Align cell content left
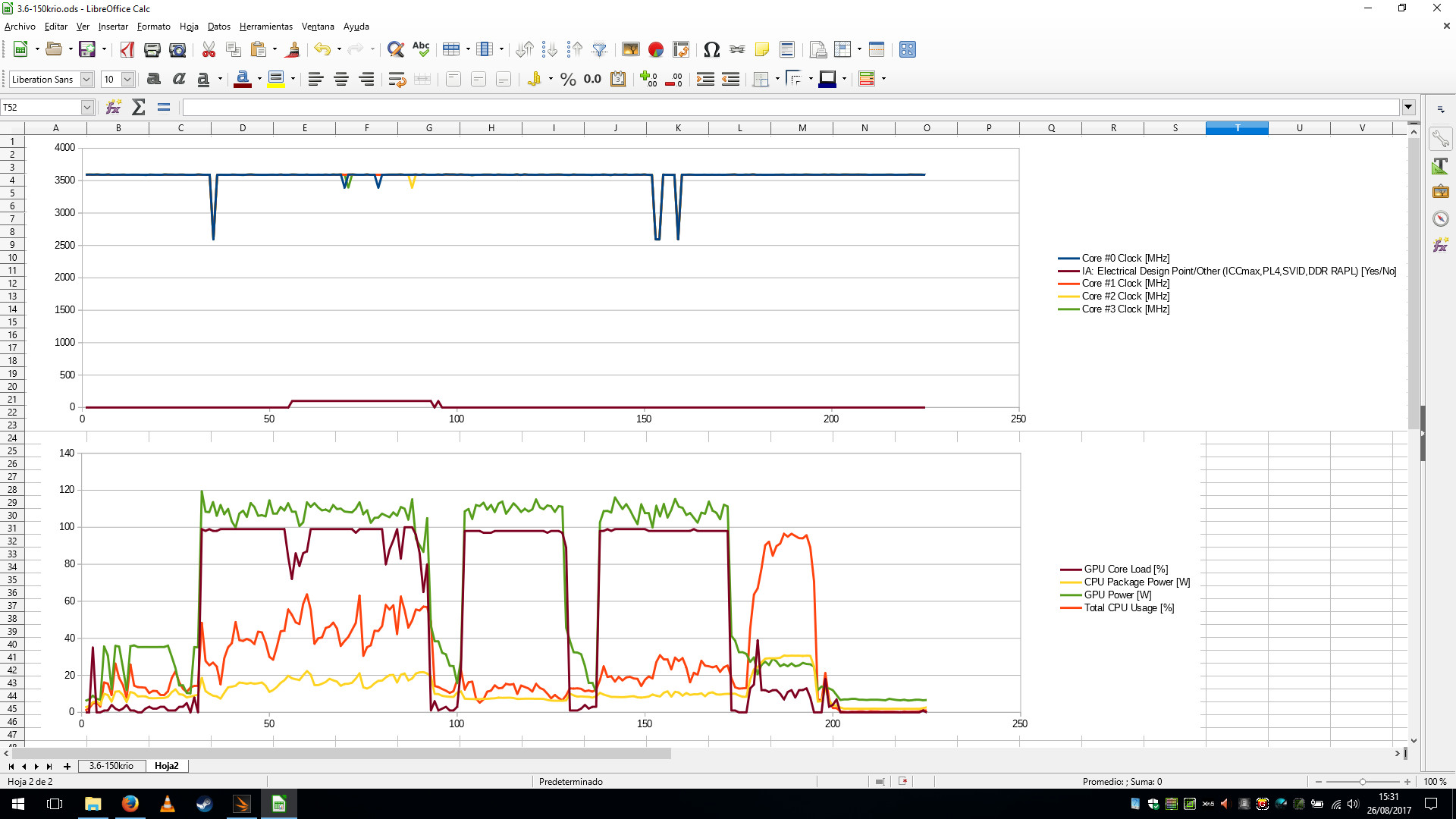The width and height of the screenshot is (1456, 819). (316, 79)
